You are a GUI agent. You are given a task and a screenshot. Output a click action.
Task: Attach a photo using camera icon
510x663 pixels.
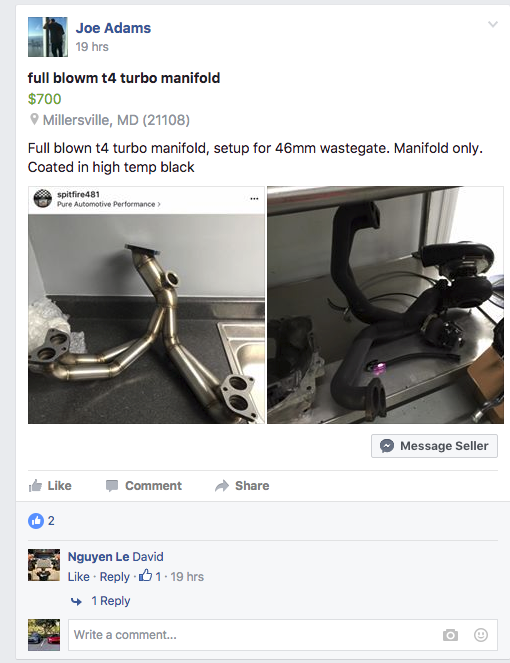coord(450,635)
